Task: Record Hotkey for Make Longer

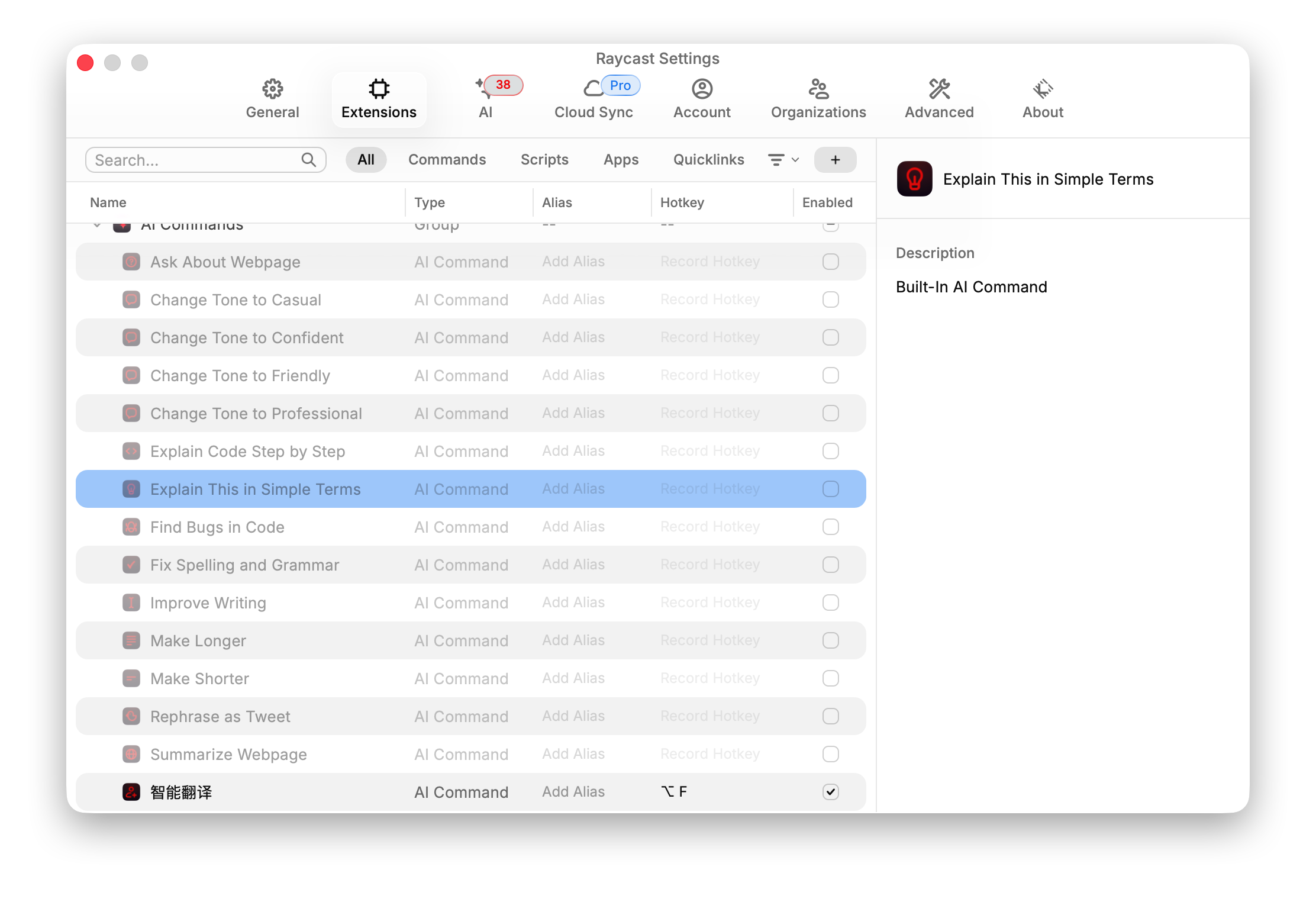Action: tap(710, 640)
